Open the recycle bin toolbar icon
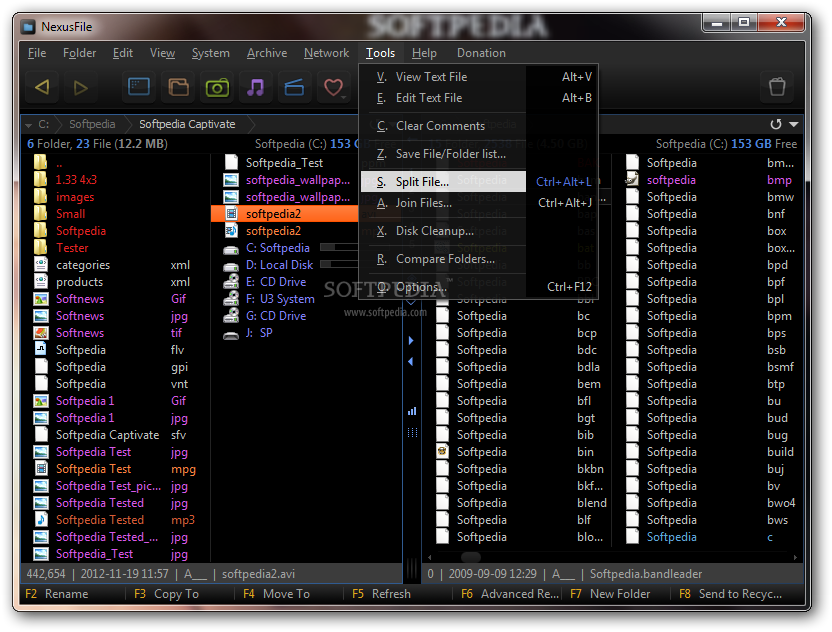832x632 pixels. [x=777, y=86]
